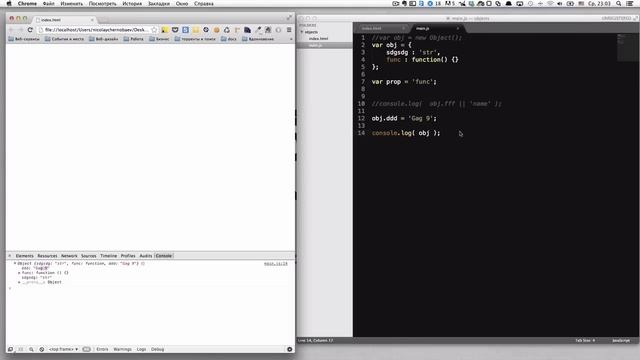
Task: Bookmark this page with the star icon
Action: click(x=154, y=30)
